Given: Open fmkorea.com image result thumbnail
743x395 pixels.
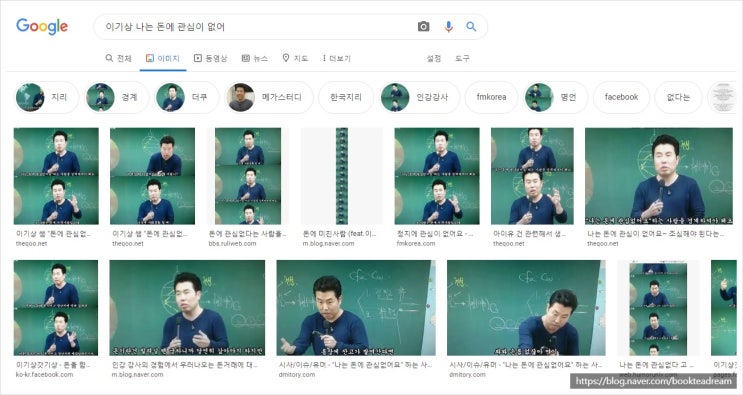Looking at the screenshot, I should tap(437, 176).
